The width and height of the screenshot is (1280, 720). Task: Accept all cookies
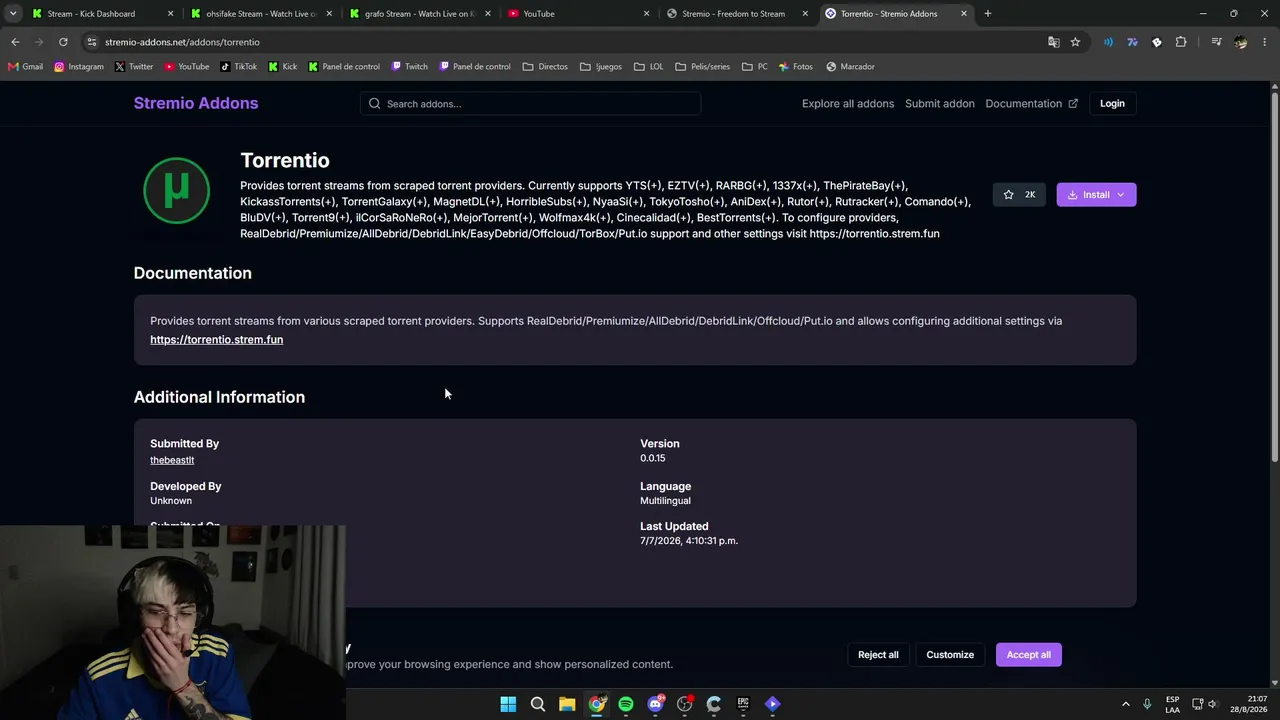(1028, 655)
